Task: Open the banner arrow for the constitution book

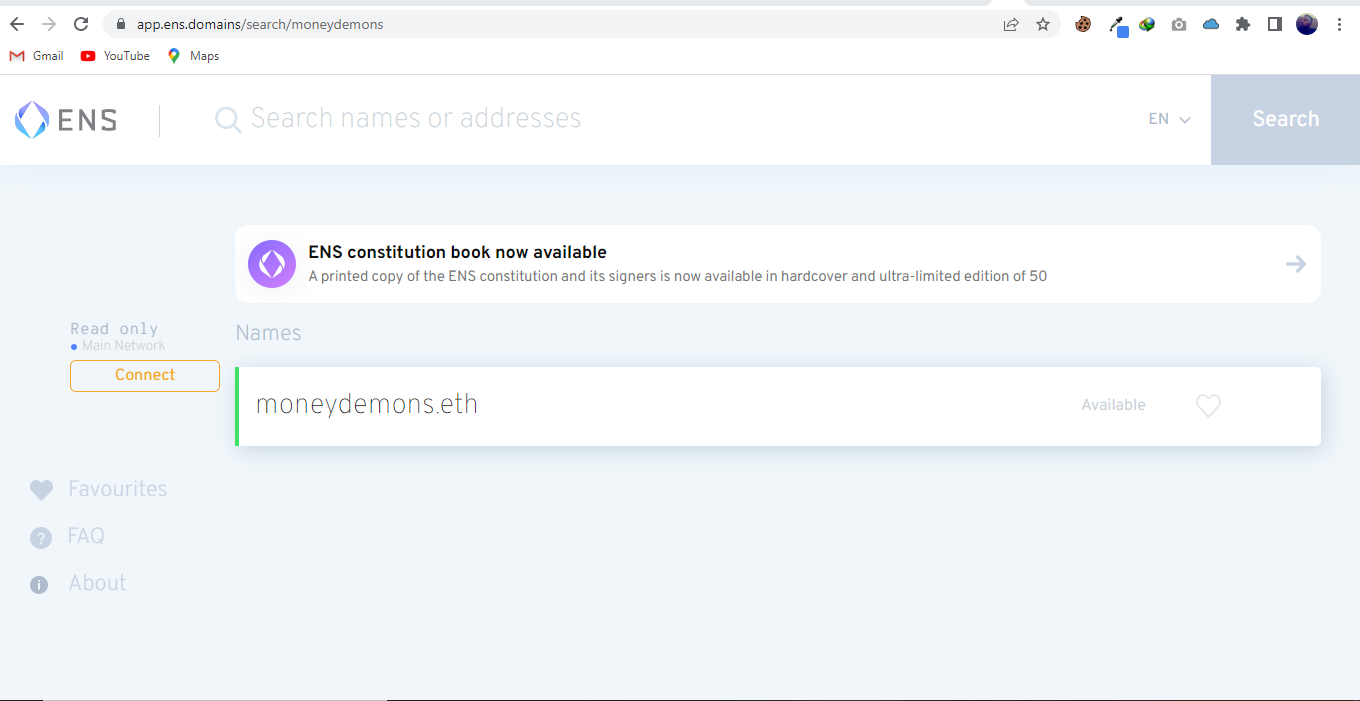Action: pos(1295,263)
